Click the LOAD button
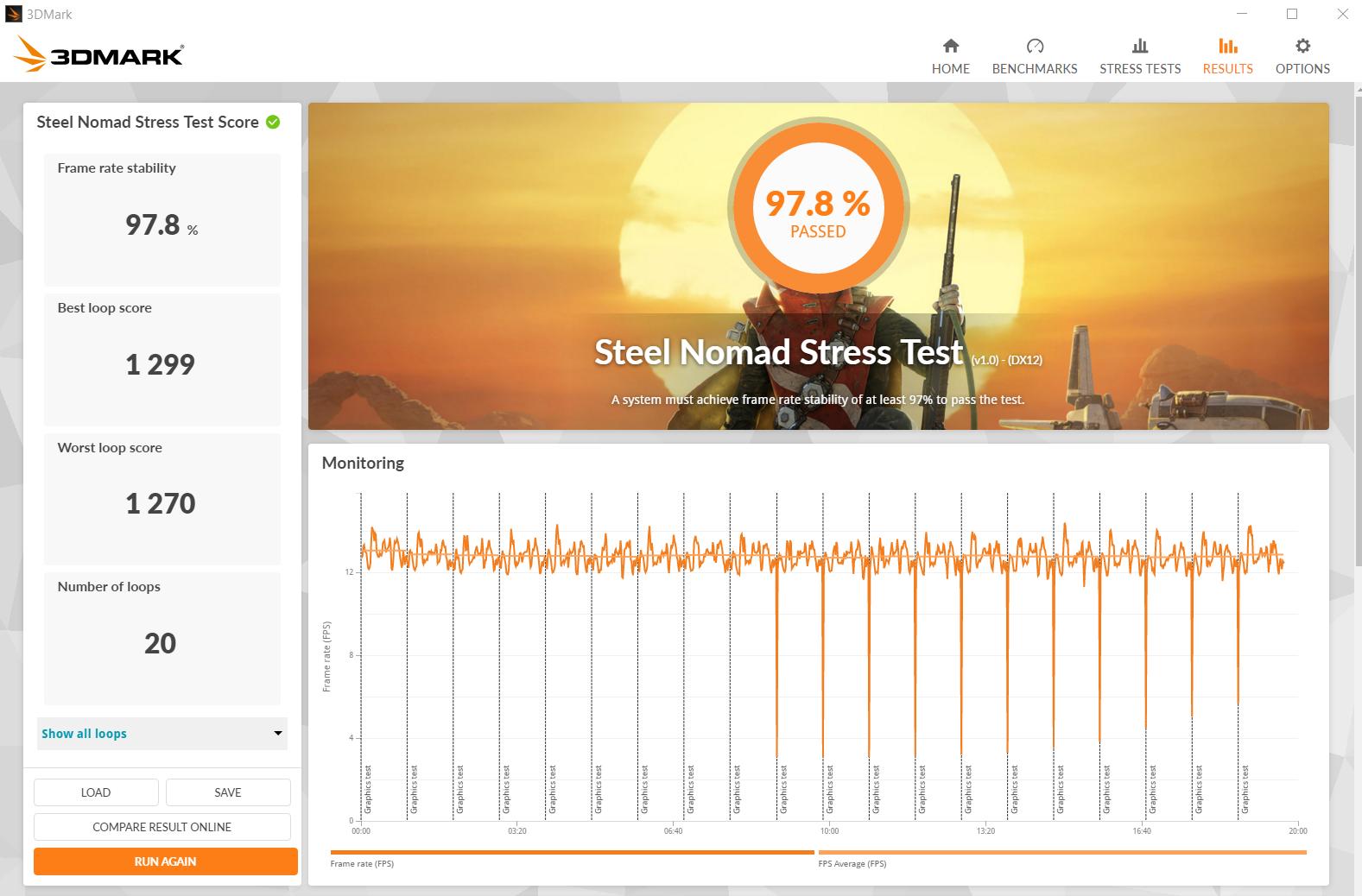The height and width of the screenshot is (896, 1362). [96, 792]
